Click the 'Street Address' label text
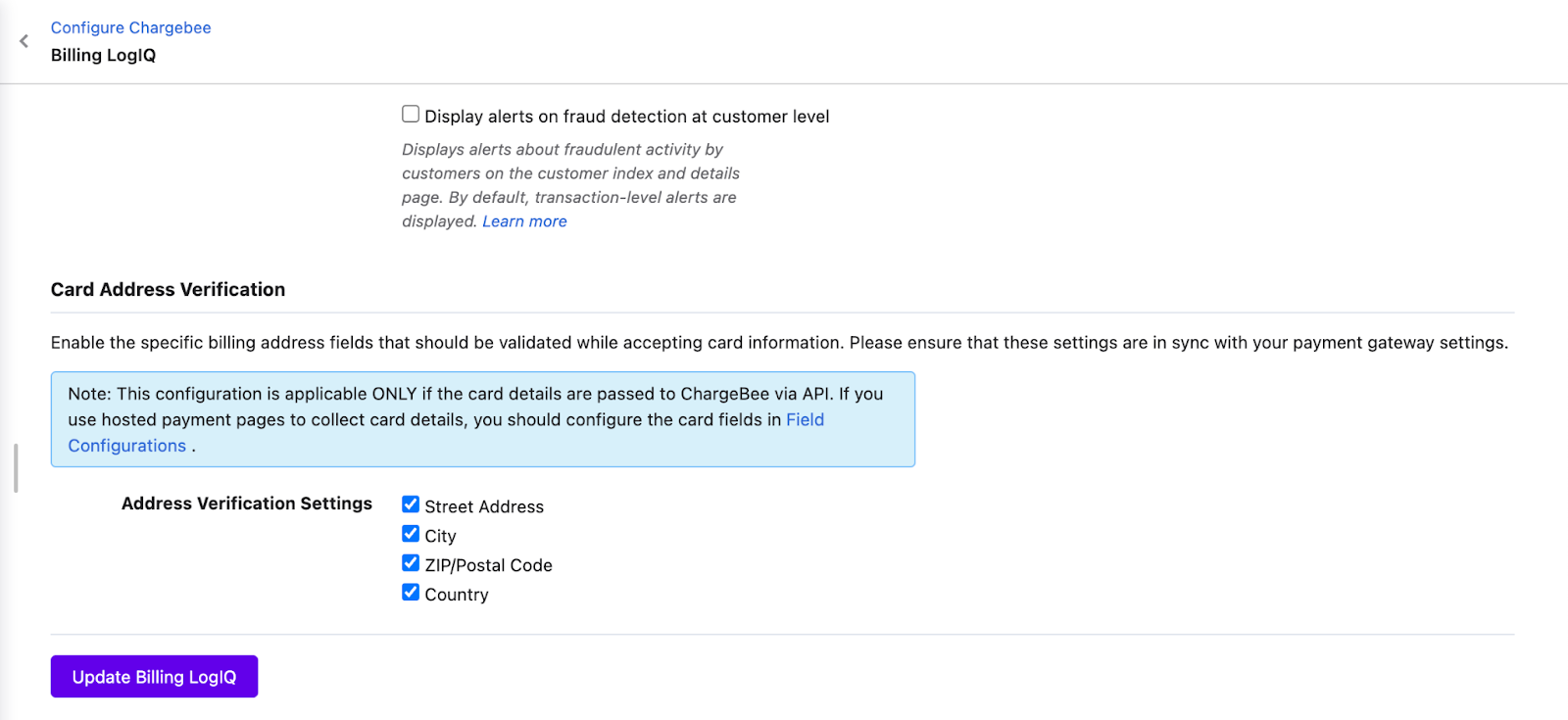Viewport: 1568px width, 720px height. click(x=484, y=506)
